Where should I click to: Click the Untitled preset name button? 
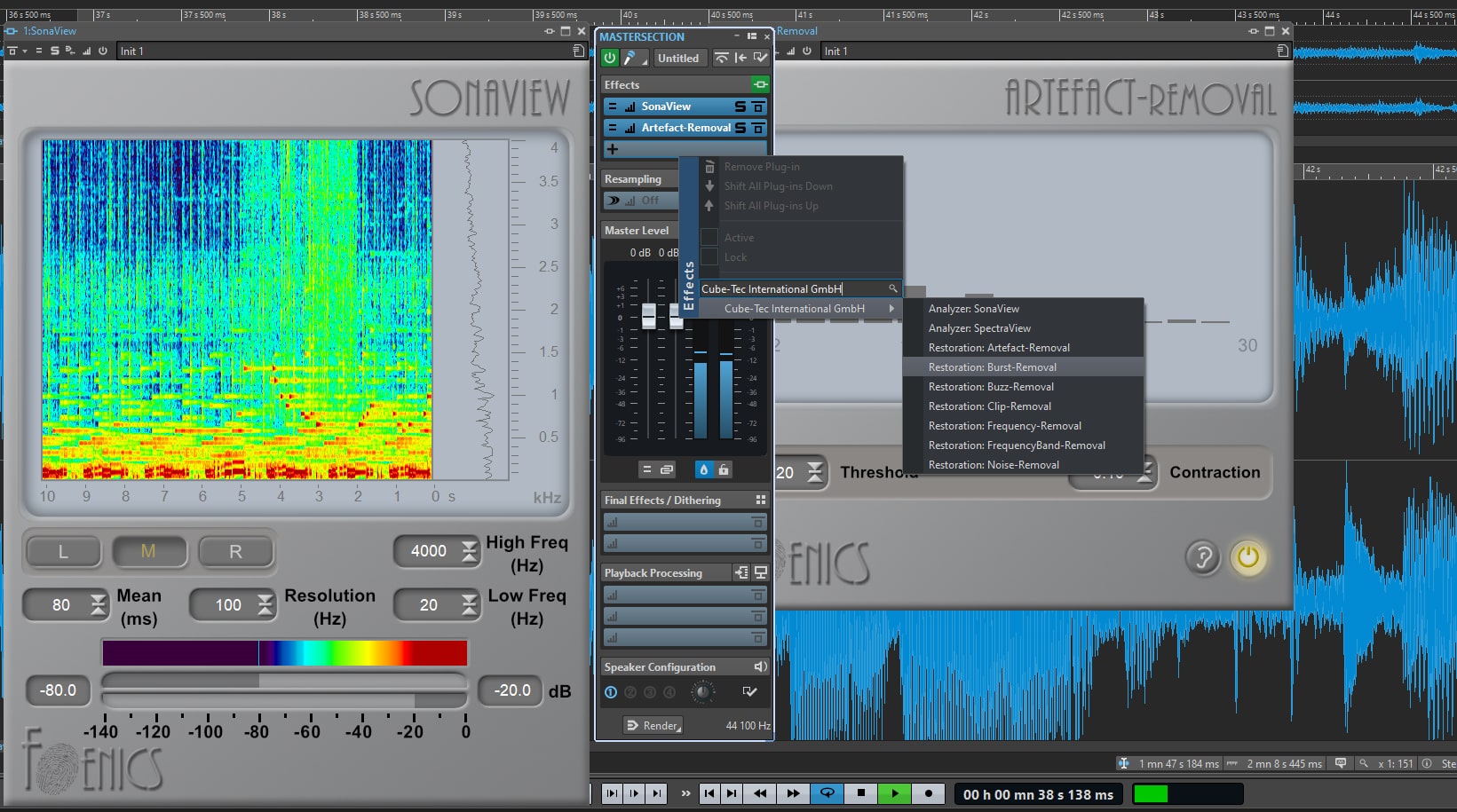click(679, 58)
